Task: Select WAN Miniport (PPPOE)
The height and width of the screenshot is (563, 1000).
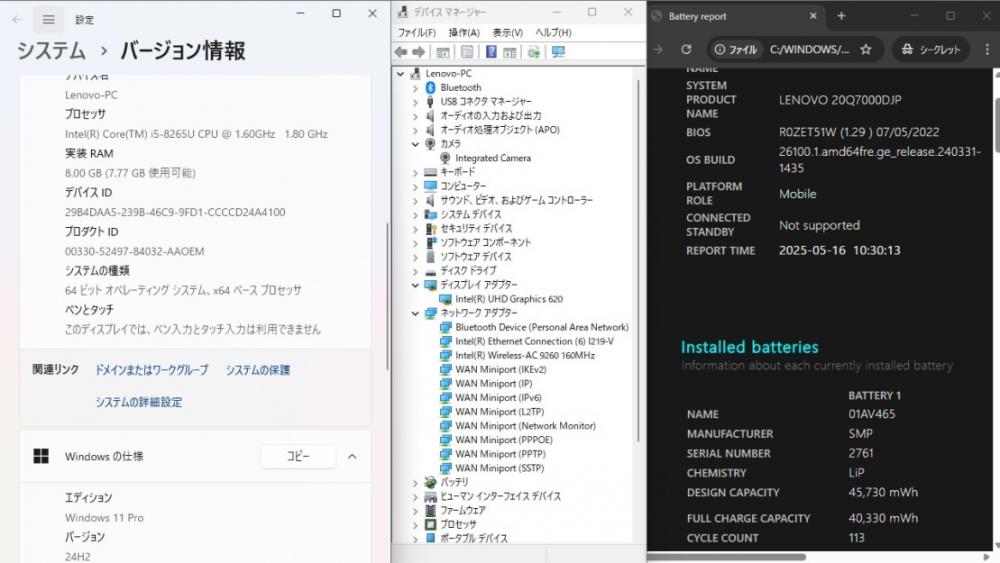Action: pyautogui.click(x=504, y=440)
